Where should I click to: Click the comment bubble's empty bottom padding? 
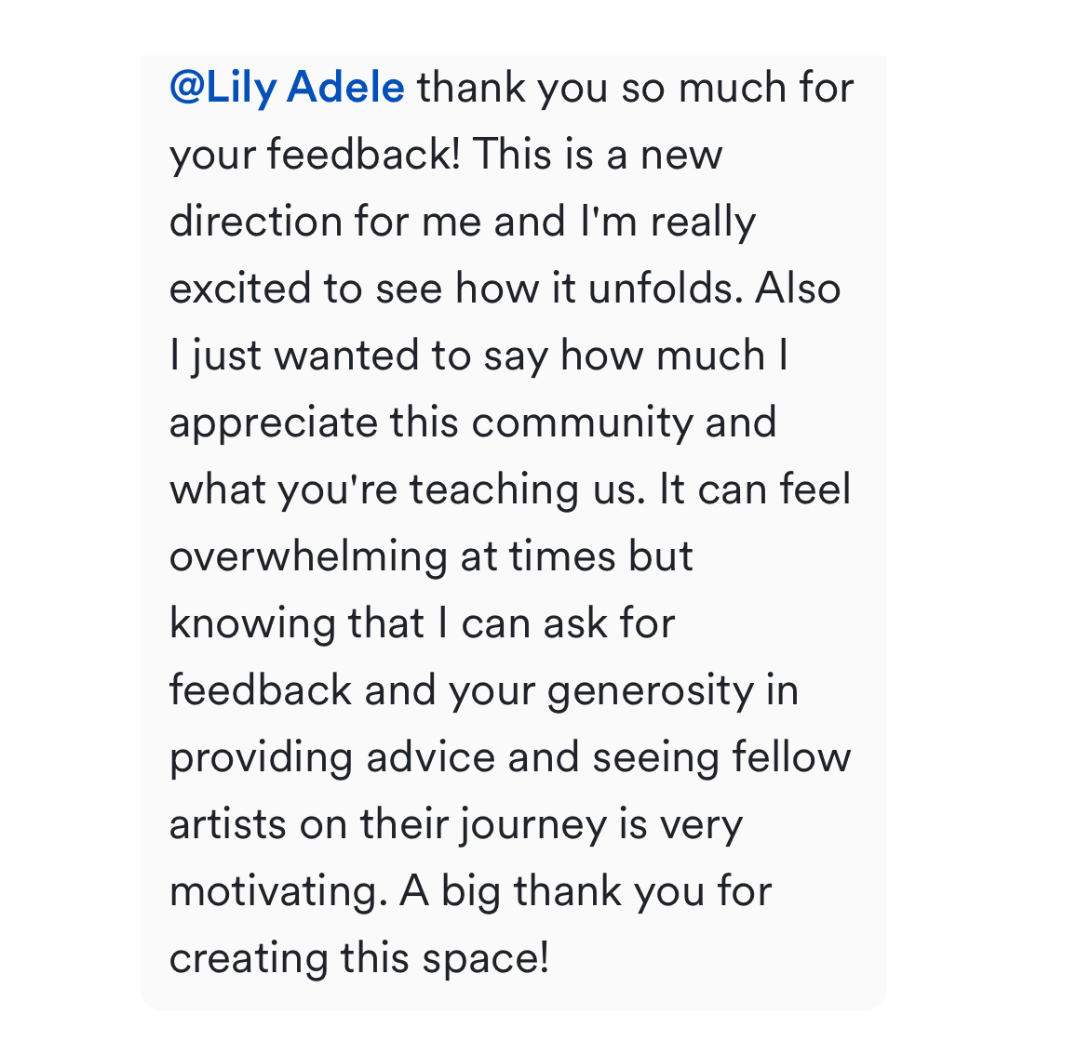(x=513, y=995)
